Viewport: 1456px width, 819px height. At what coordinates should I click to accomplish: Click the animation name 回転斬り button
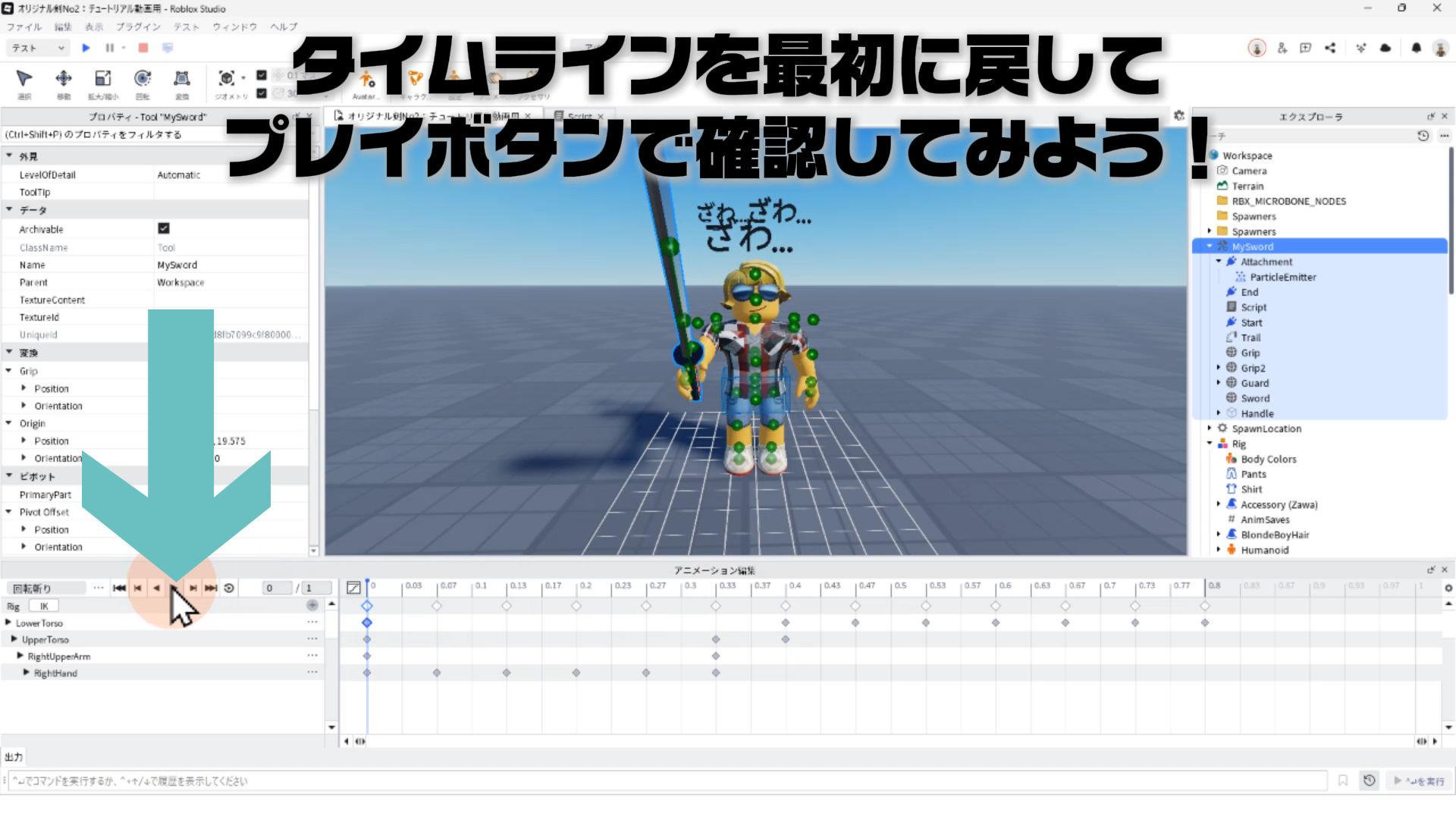click(x=45, y=588)
